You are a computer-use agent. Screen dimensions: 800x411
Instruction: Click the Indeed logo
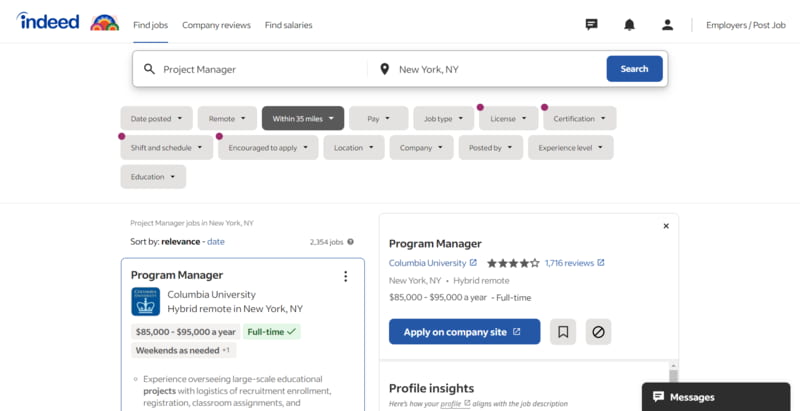48,21
